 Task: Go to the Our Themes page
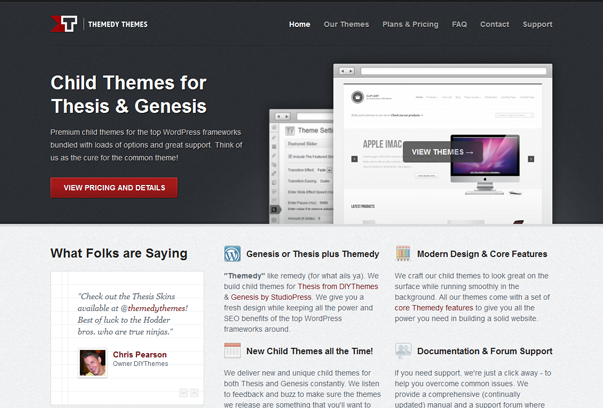(346, 24)
